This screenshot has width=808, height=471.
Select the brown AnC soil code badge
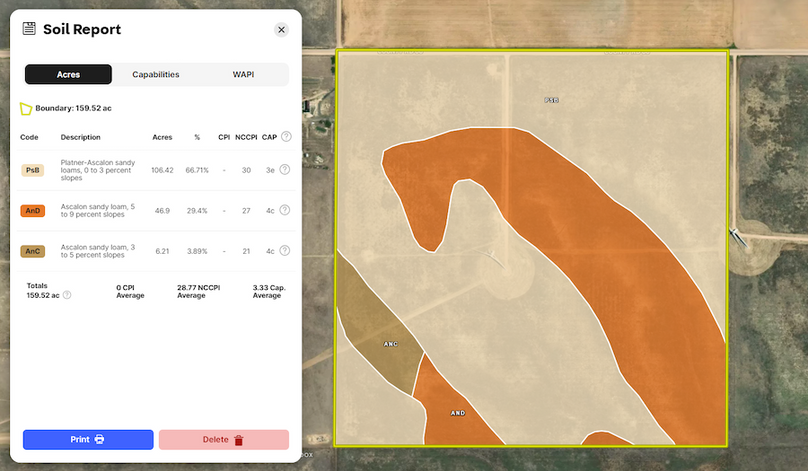[33, 251]
